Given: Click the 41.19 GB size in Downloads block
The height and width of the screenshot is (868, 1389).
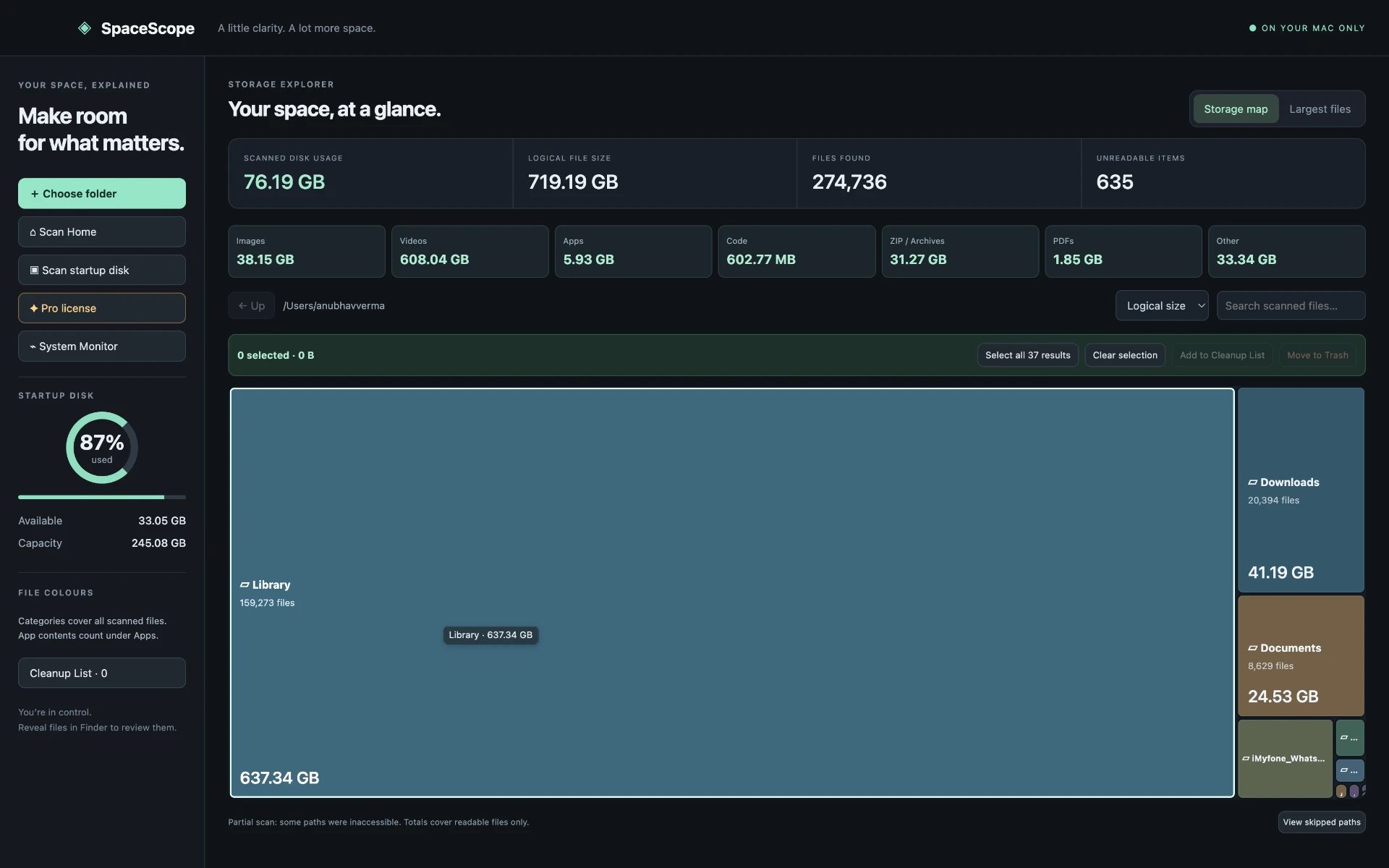Looking at the screenshot, I should tap(1280, 573).
